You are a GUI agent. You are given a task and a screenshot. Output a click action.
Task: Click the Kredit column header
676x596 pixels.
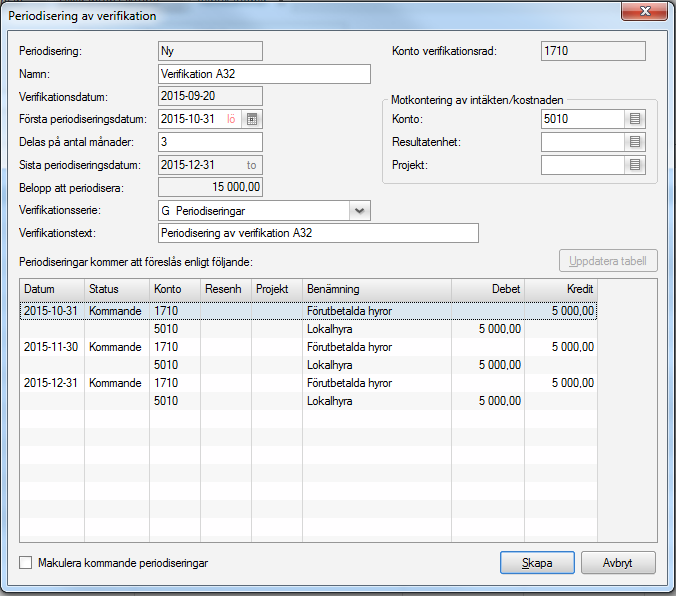point(561,289)
